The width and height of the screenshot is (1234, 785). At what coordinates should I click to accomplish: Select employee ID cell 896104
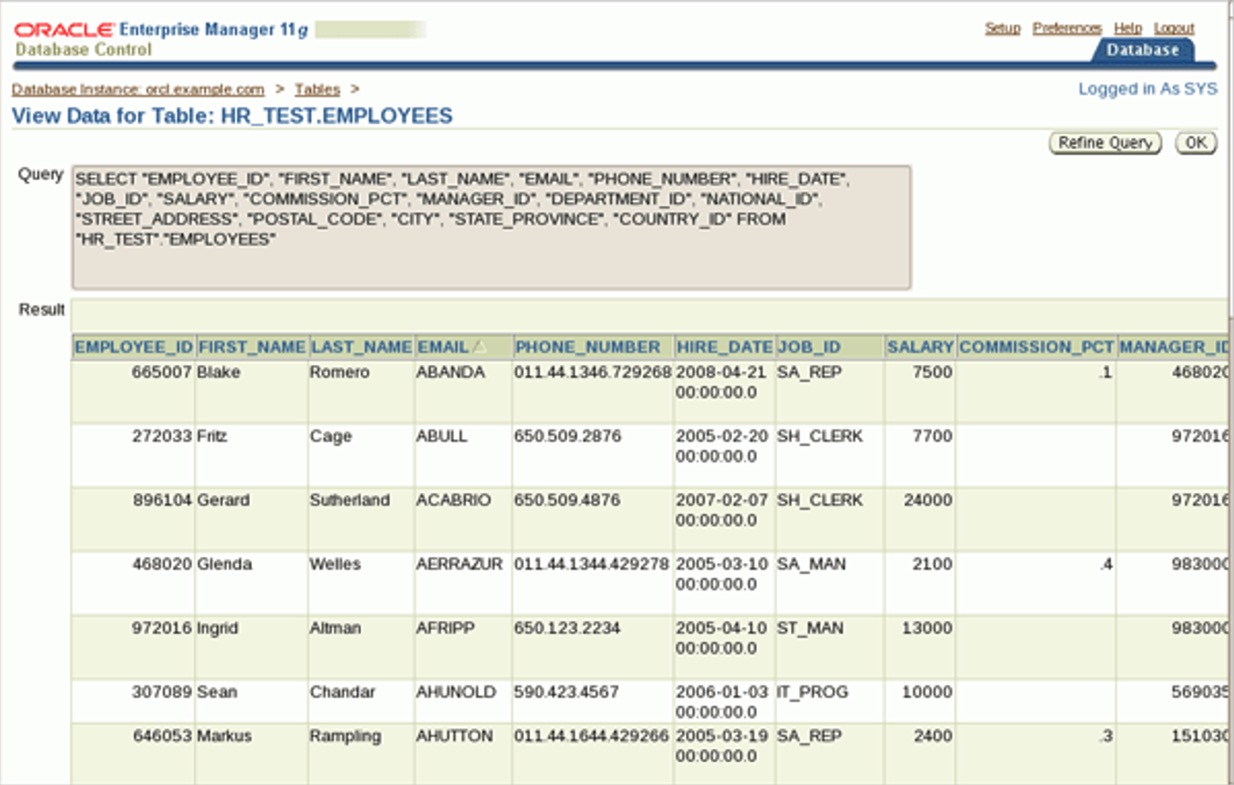click(162, 500)
